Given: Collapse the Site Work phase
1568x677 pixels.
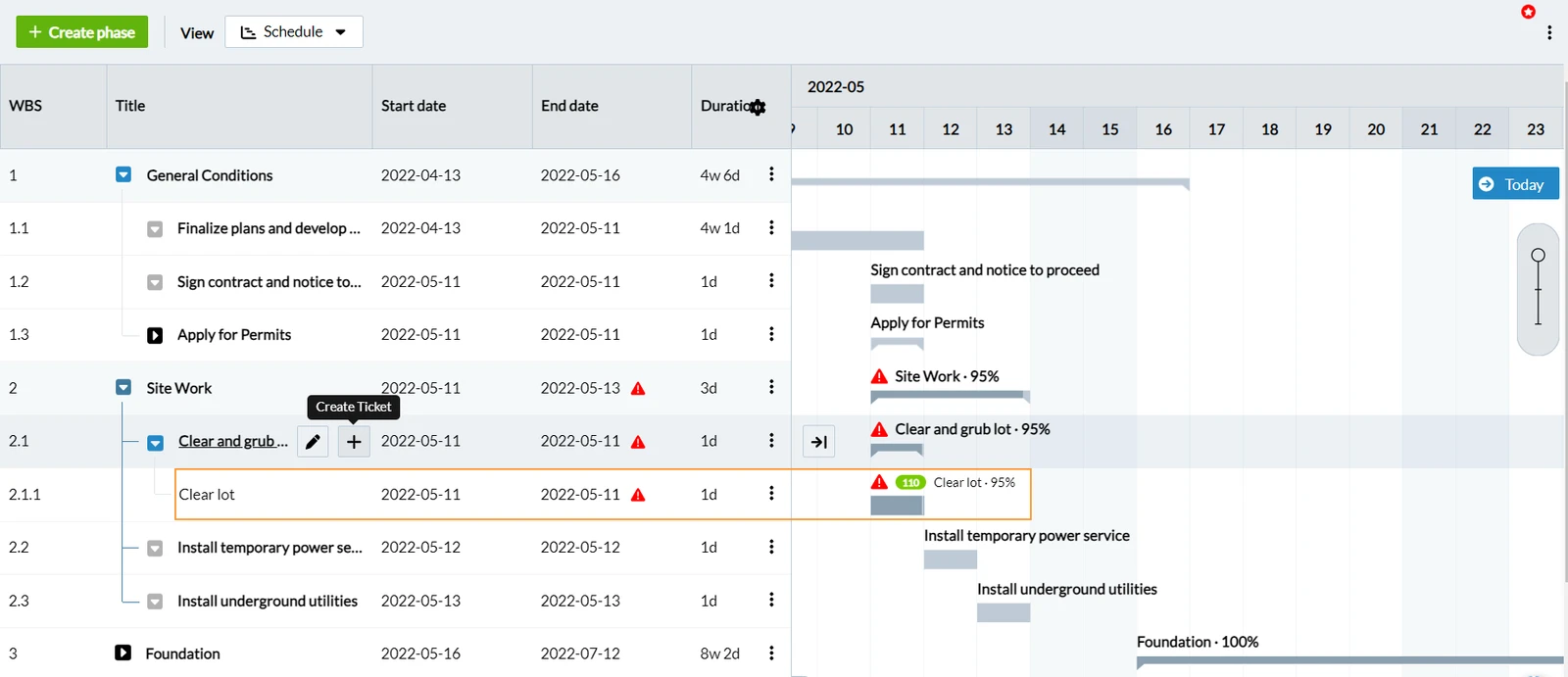Looking at the screenshot, I should [x=123, y=387].
